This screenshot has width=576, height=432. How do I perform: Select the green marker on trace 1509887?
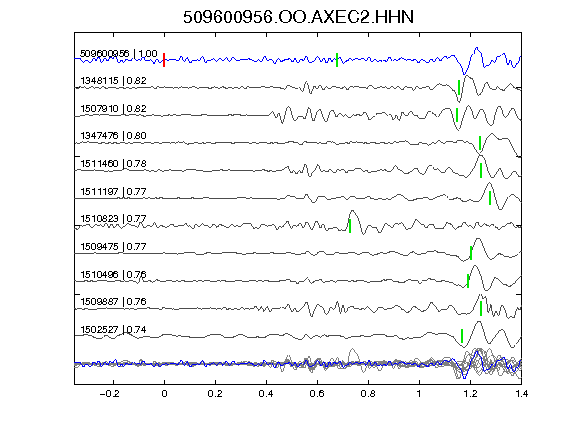[481, 309]
